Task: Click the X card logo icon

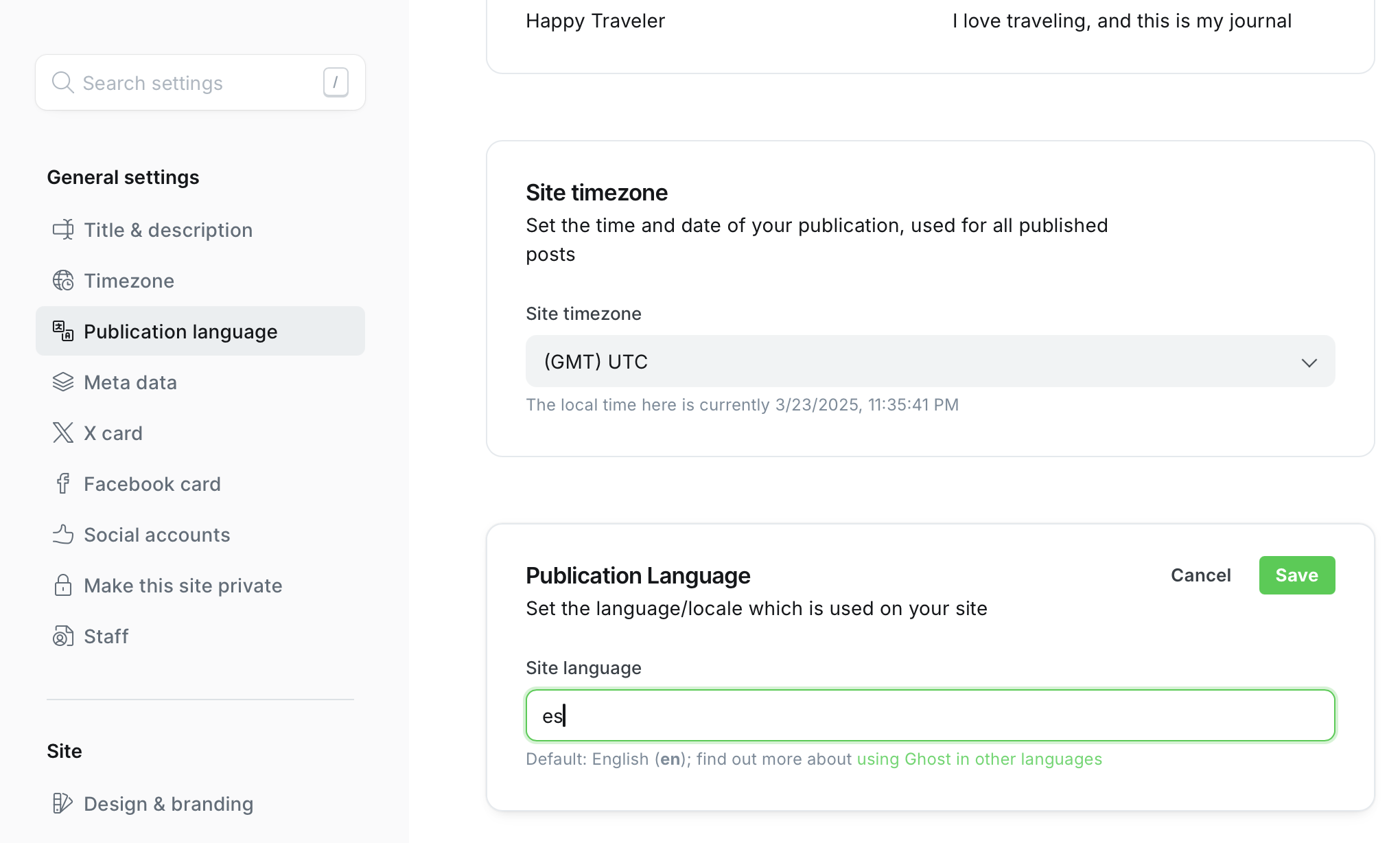Action: [x=63, y=432]
